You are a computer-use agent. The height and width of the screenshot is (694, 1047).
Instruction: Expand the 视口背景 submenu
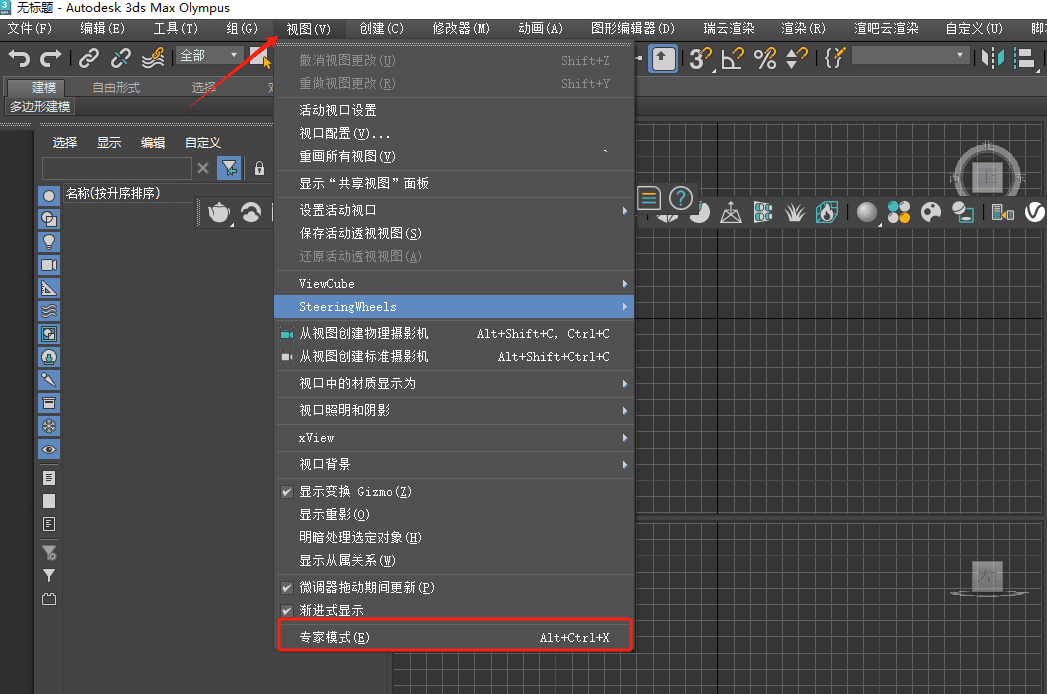point(454,464)
